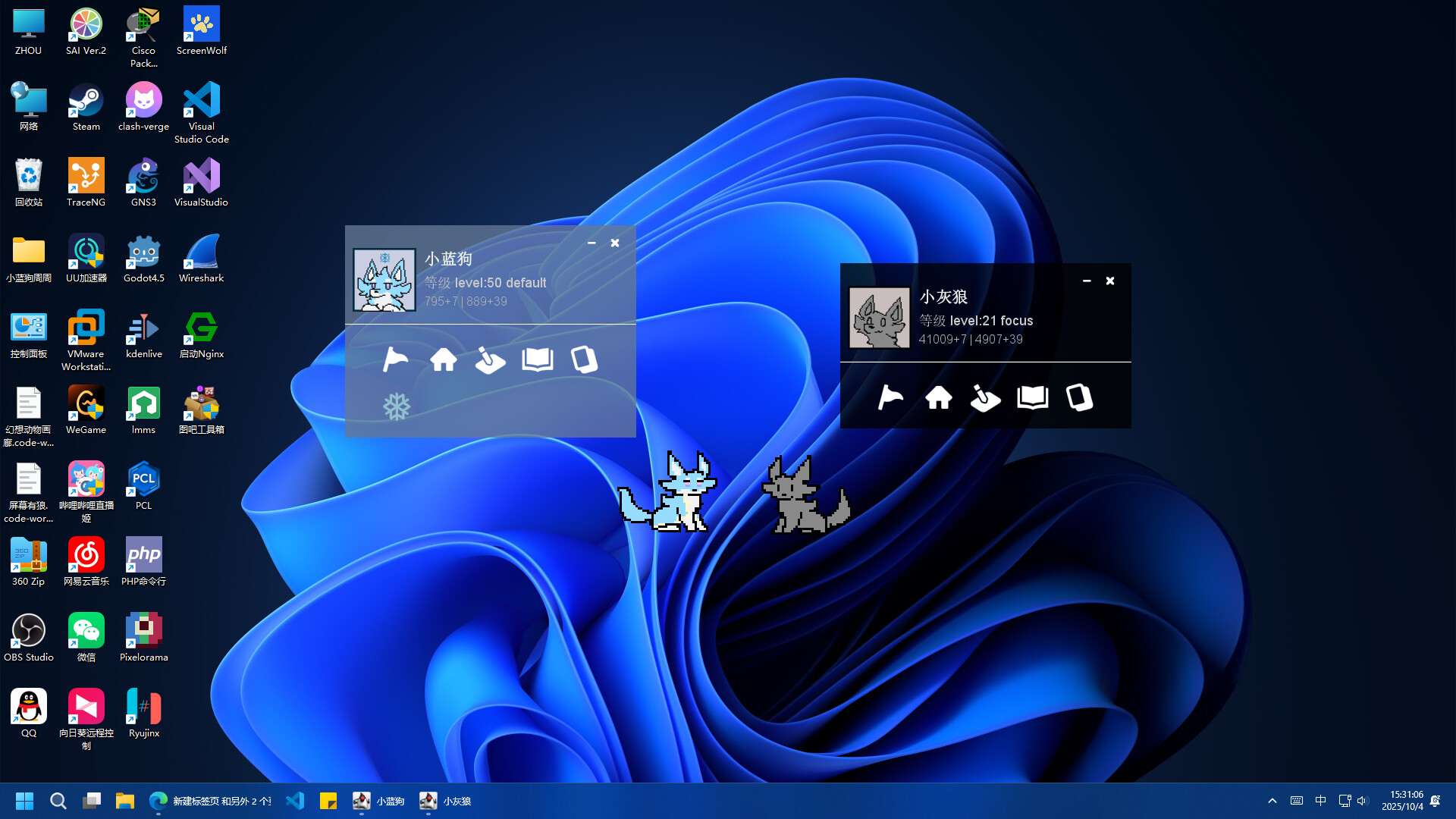
Task: Click the flag icon in 小灰狼 panel
Action: (891, 397)
